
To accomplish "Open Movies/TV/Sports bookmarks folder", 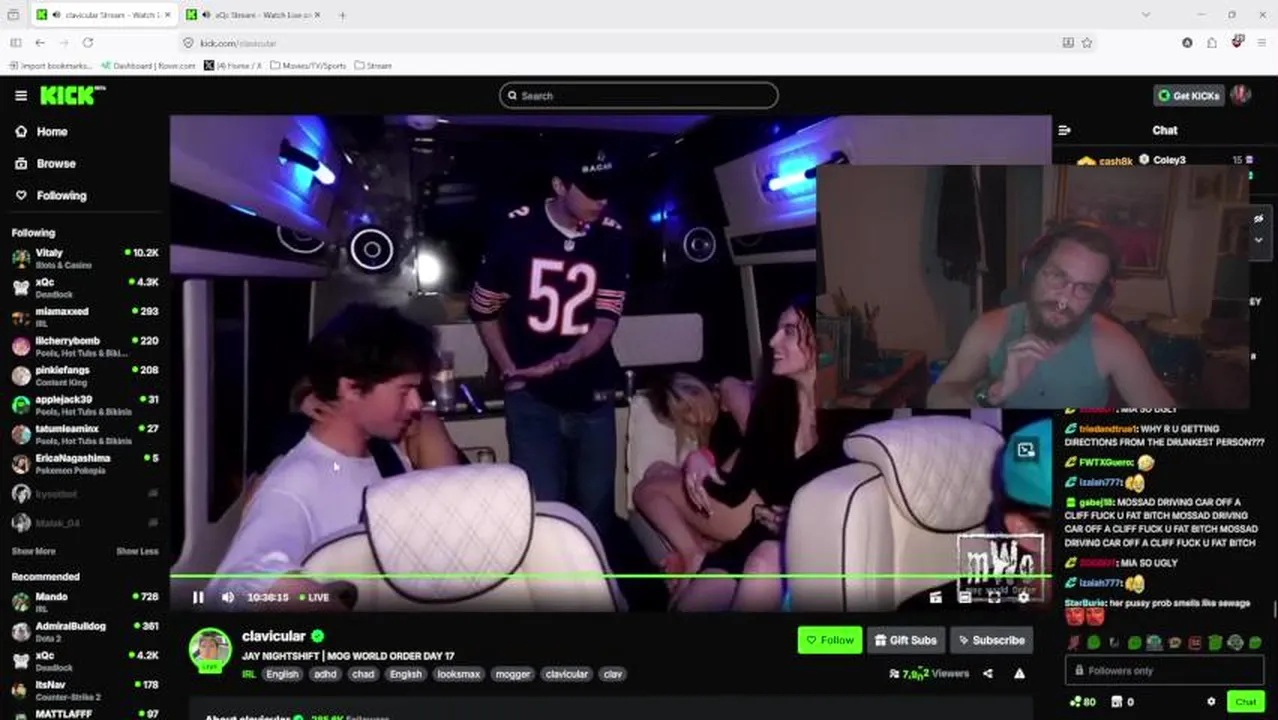I will point(308,66).
